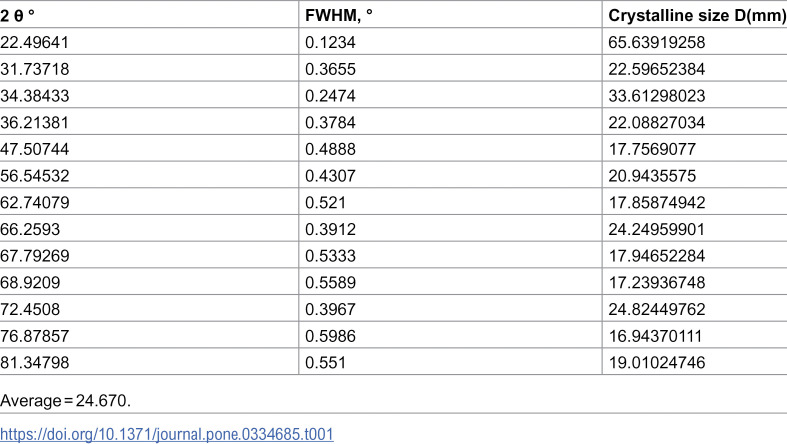Image resolution: width=787 pixels, height=444 pixels.
Task: Select the 47.50744 cell
Action: tap(35, 149)
